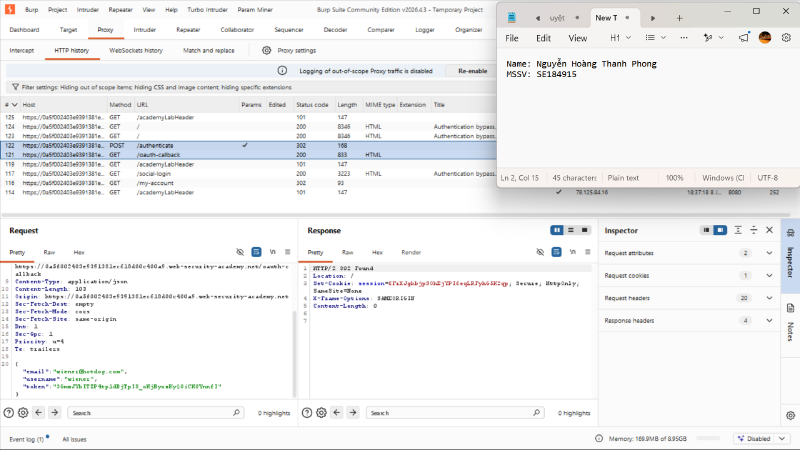This screenshot has height=450, width=800.
Task: Open Notepad settings gear icon
Action: click(x=786, y=38)
